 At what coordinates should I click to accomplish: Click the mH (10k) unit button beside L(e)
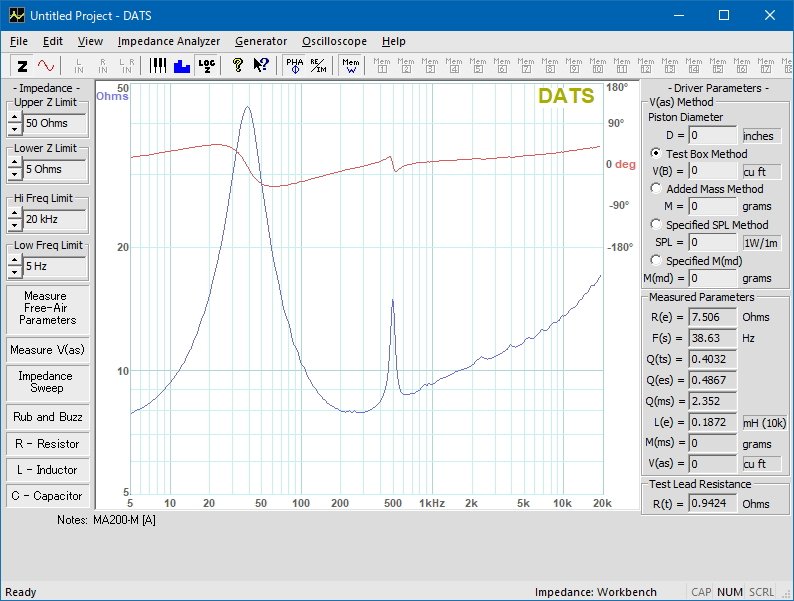point(765,423)
